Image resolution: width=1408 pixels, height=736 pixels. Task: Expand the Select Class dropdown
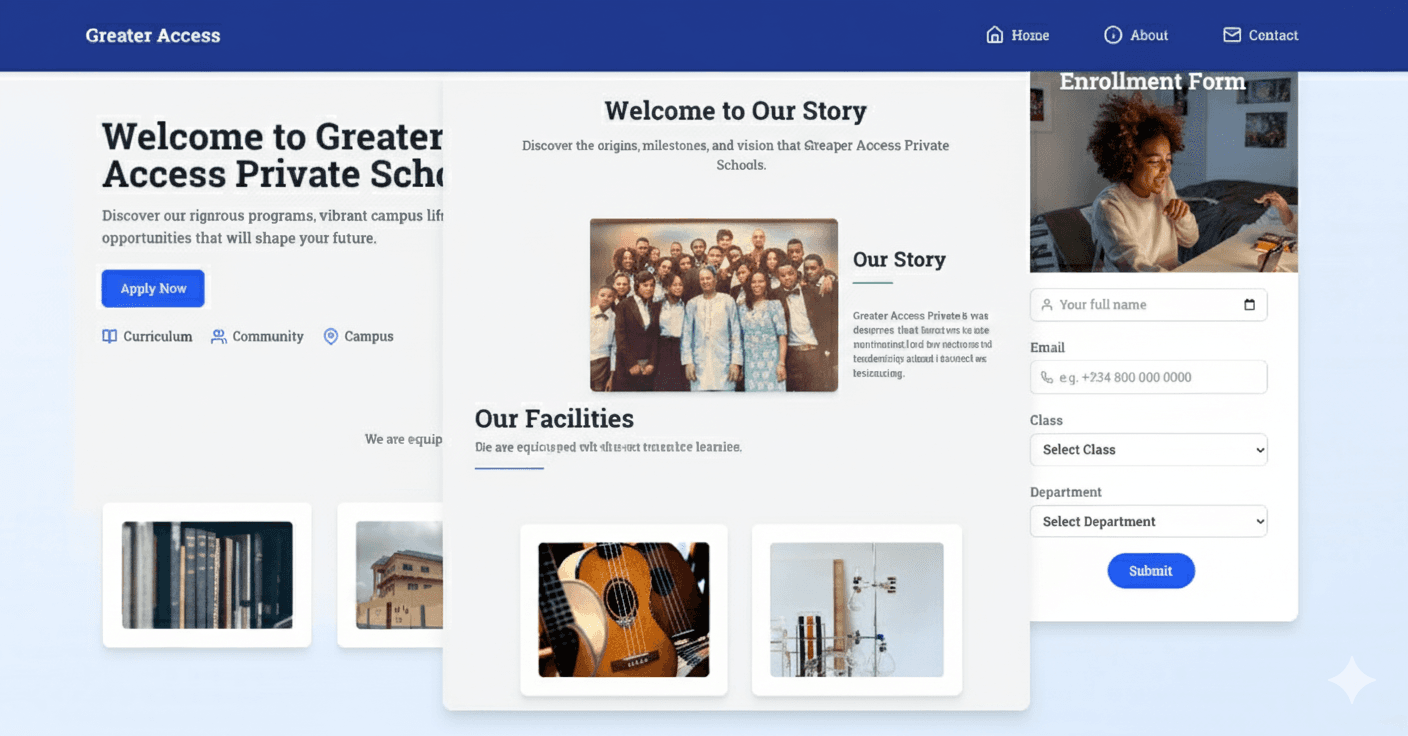(1149, 450)
